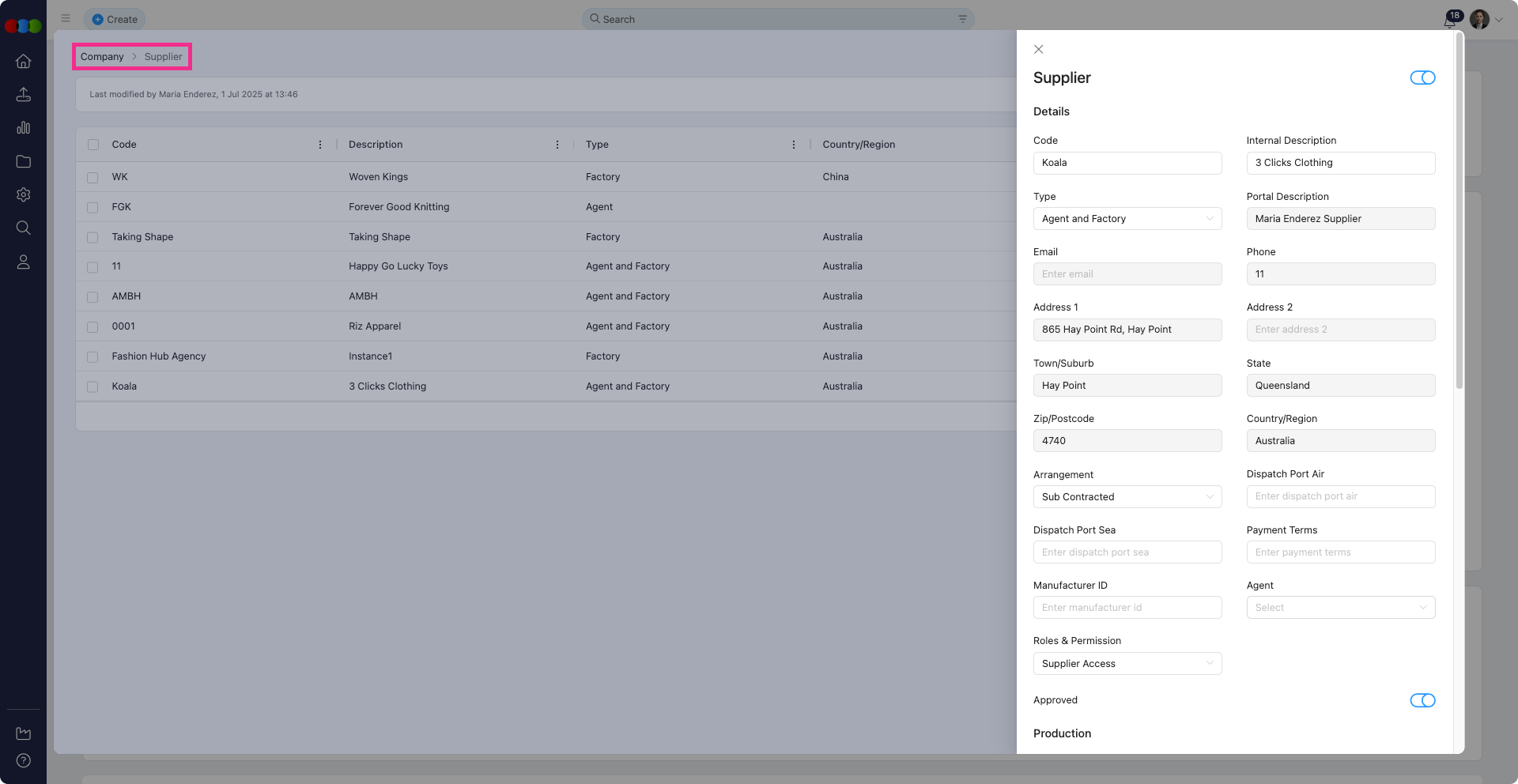
Task: Click the Supplier panel vertical scrollbar
Action: pos(1459,213)
